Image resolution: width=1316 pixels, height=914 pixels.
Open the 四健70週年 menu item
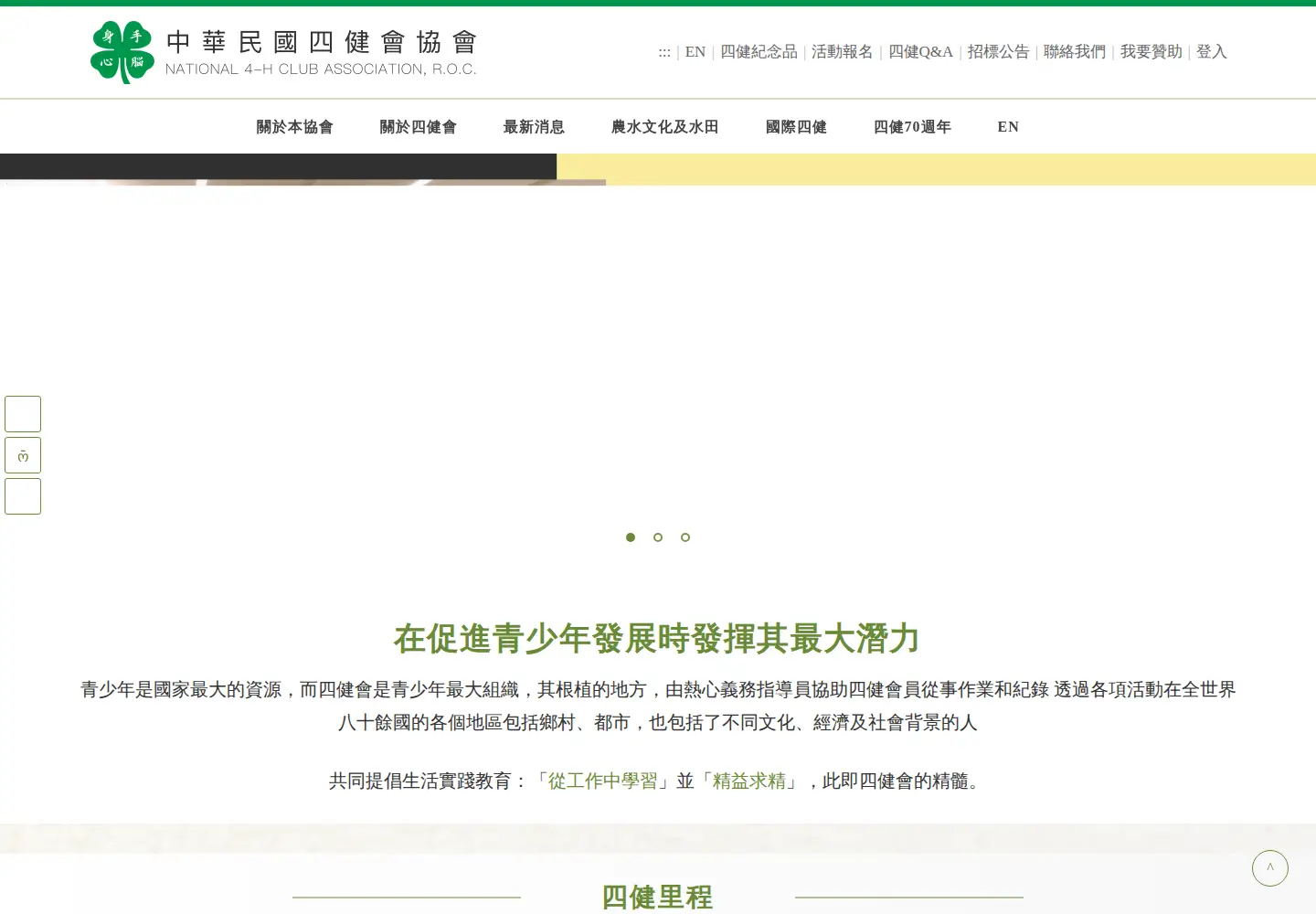(x=912, y=127)
